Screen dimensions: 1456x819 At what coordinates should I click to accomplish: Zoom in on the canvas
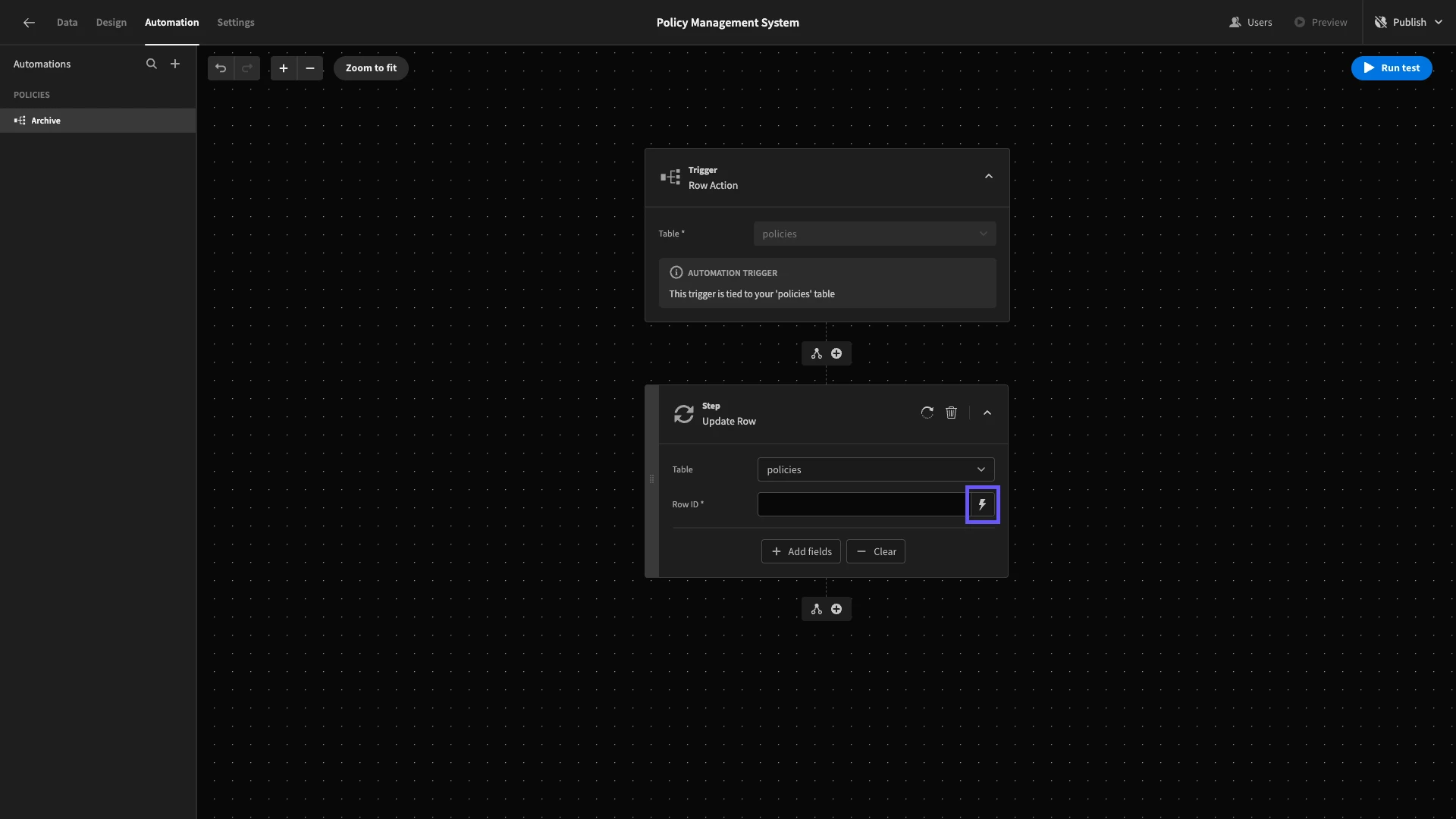pyautogui.click(x=284, y=68)
